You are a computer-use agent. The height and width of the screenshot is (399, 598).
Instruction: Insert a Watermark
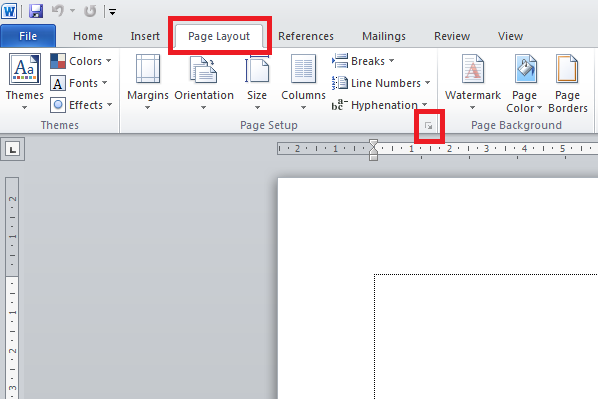coord(473,82)
